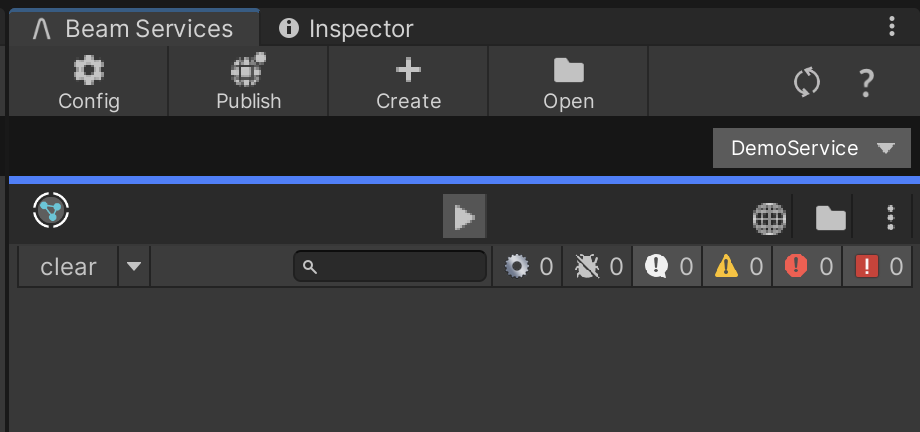Image resolution: width=920 pixels, height=432 pixels.
Task: Toggle the info message log filter
Action: coord(668,267)
